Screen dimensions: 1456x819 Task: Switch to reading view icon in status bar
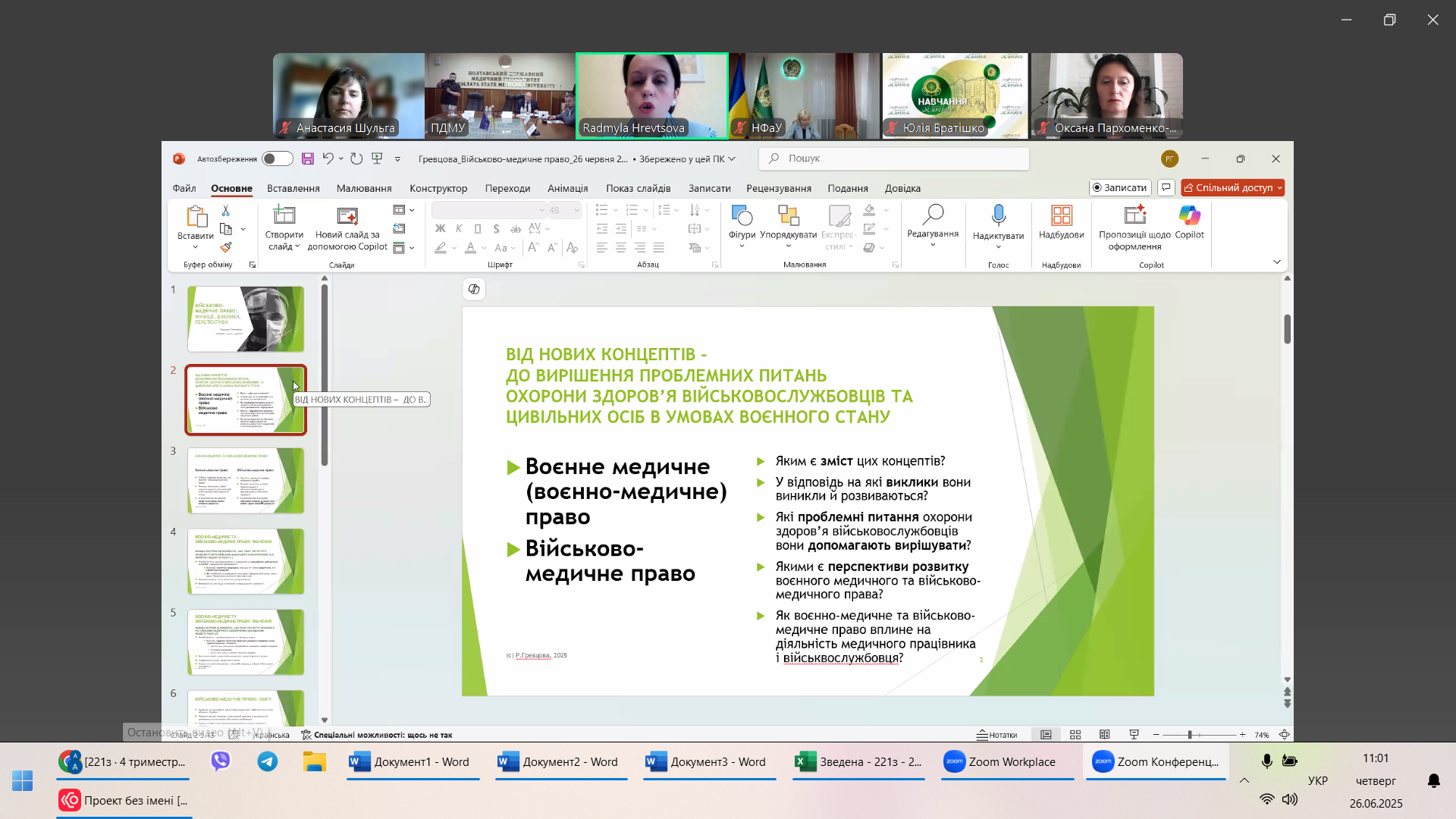click(x=1105, y=734)
